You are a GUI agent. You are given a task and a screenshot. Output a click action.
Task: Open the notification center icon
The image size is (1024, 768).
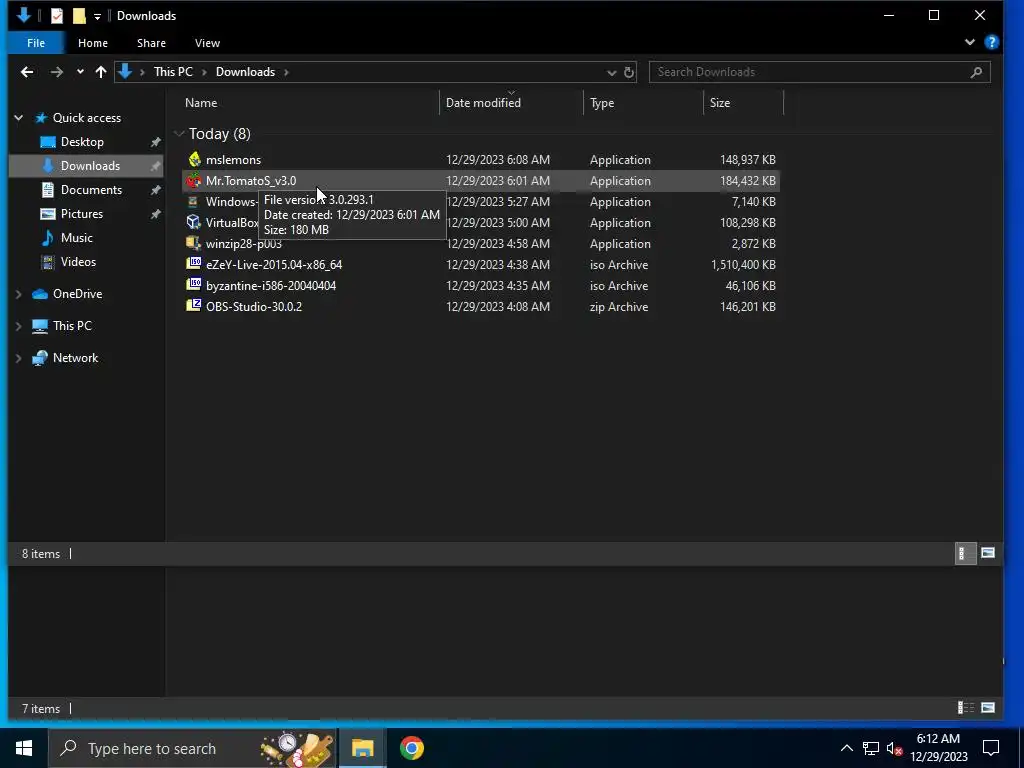point(991,748)
